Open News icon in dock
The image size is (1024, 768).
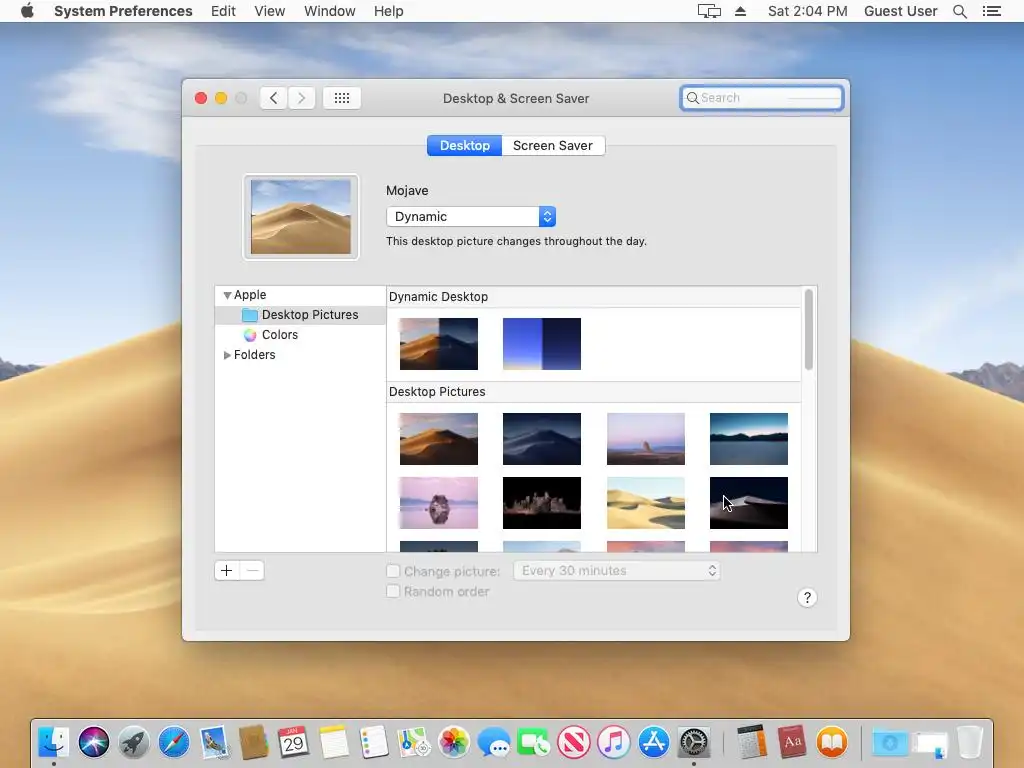(x=573, y=743)
